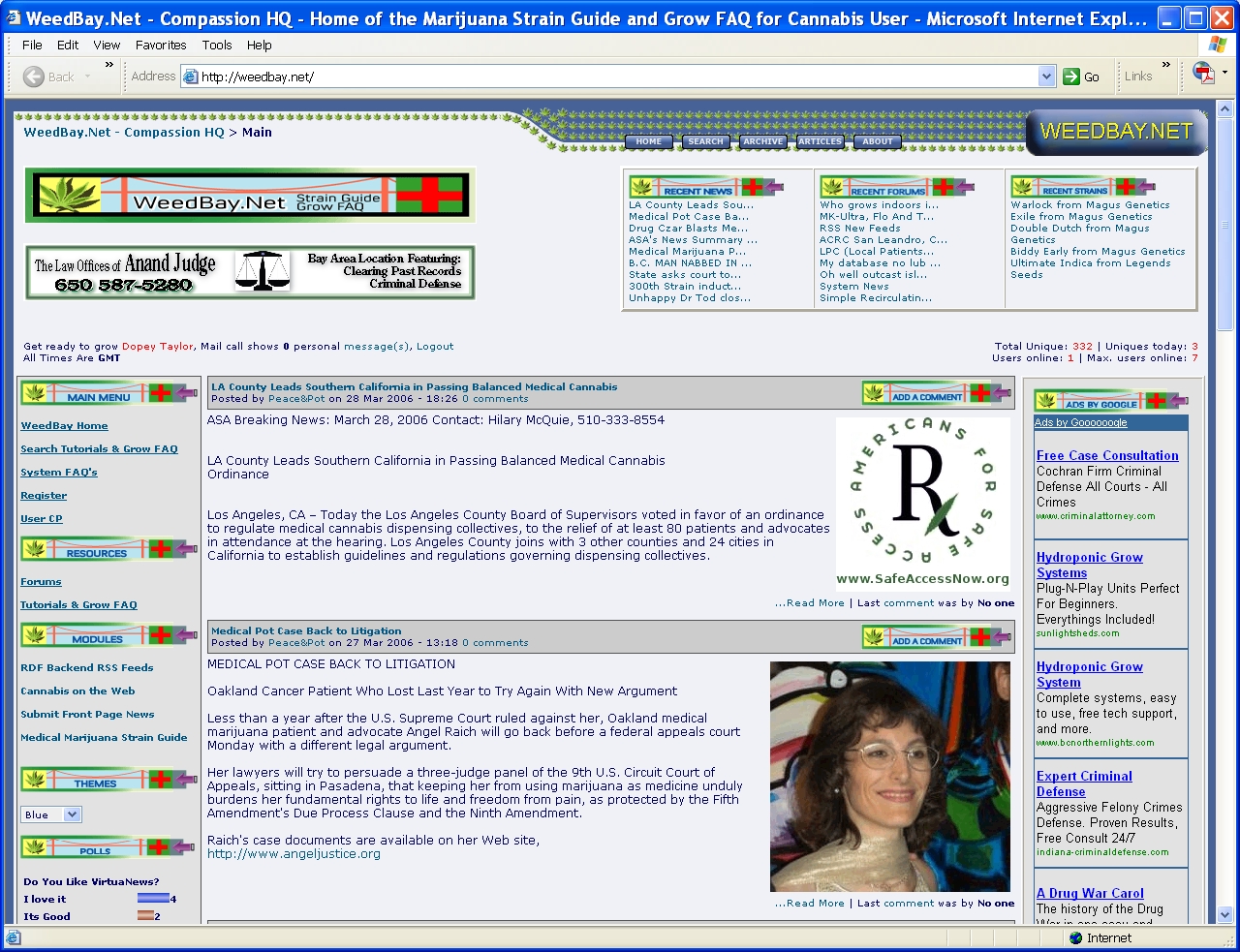Open the Help menu
Screen dimensions: 1240x952
point(259,45)
